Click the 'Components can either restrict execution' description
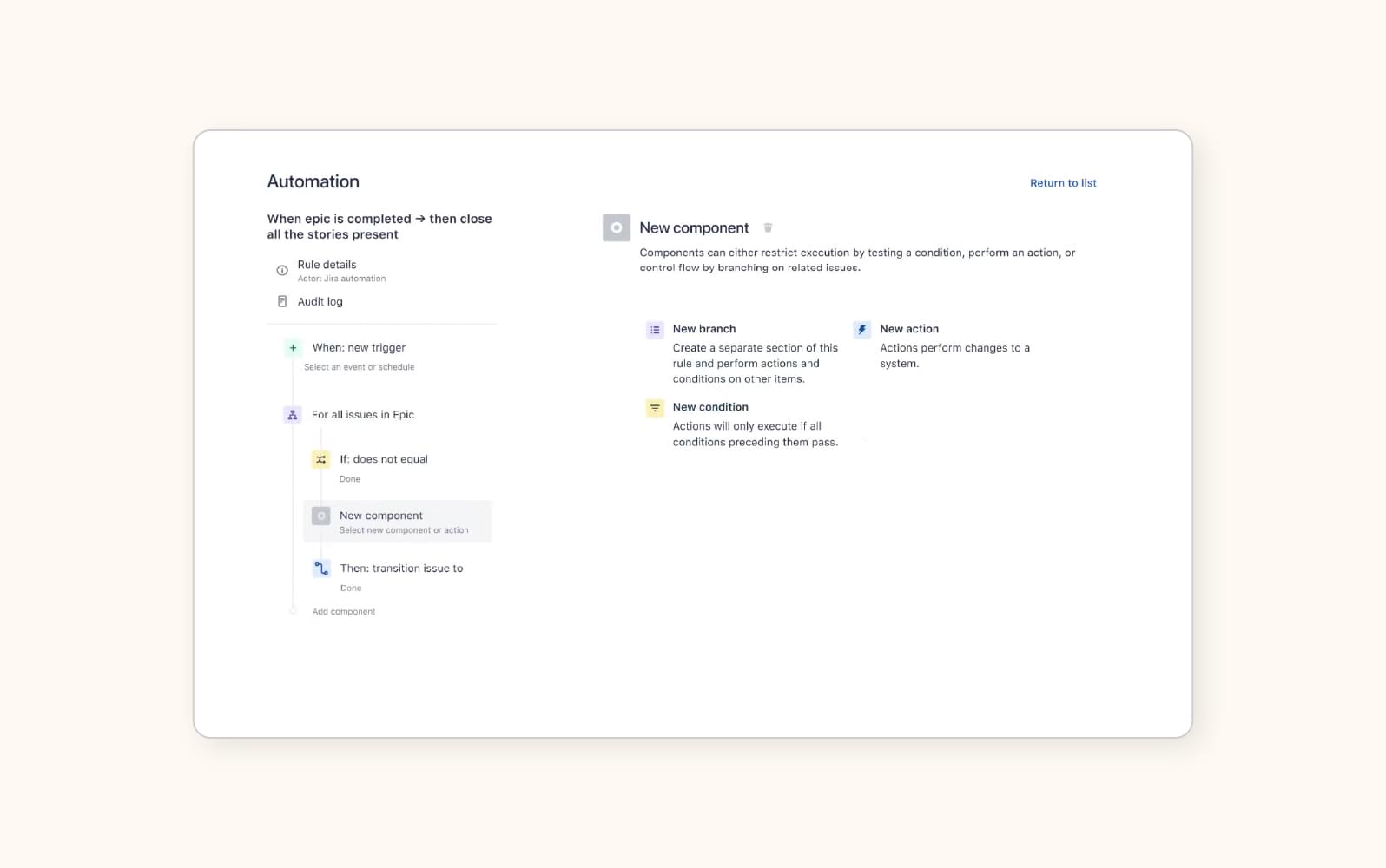The image size is (1386, 868). tap(857, 260)
